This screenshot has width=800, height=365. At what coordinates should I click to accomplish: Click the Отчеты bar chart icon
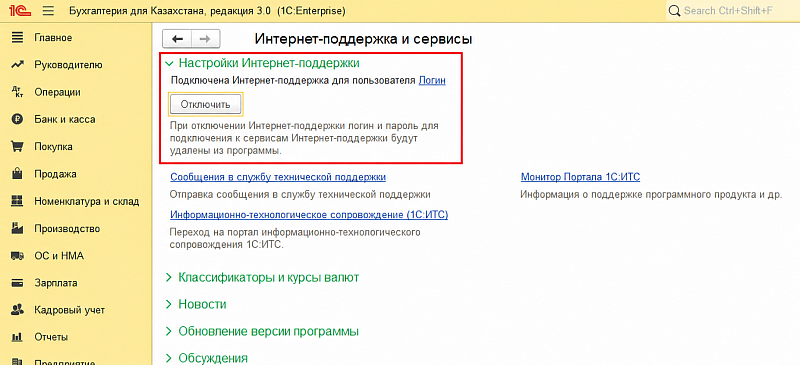point(17,337)
